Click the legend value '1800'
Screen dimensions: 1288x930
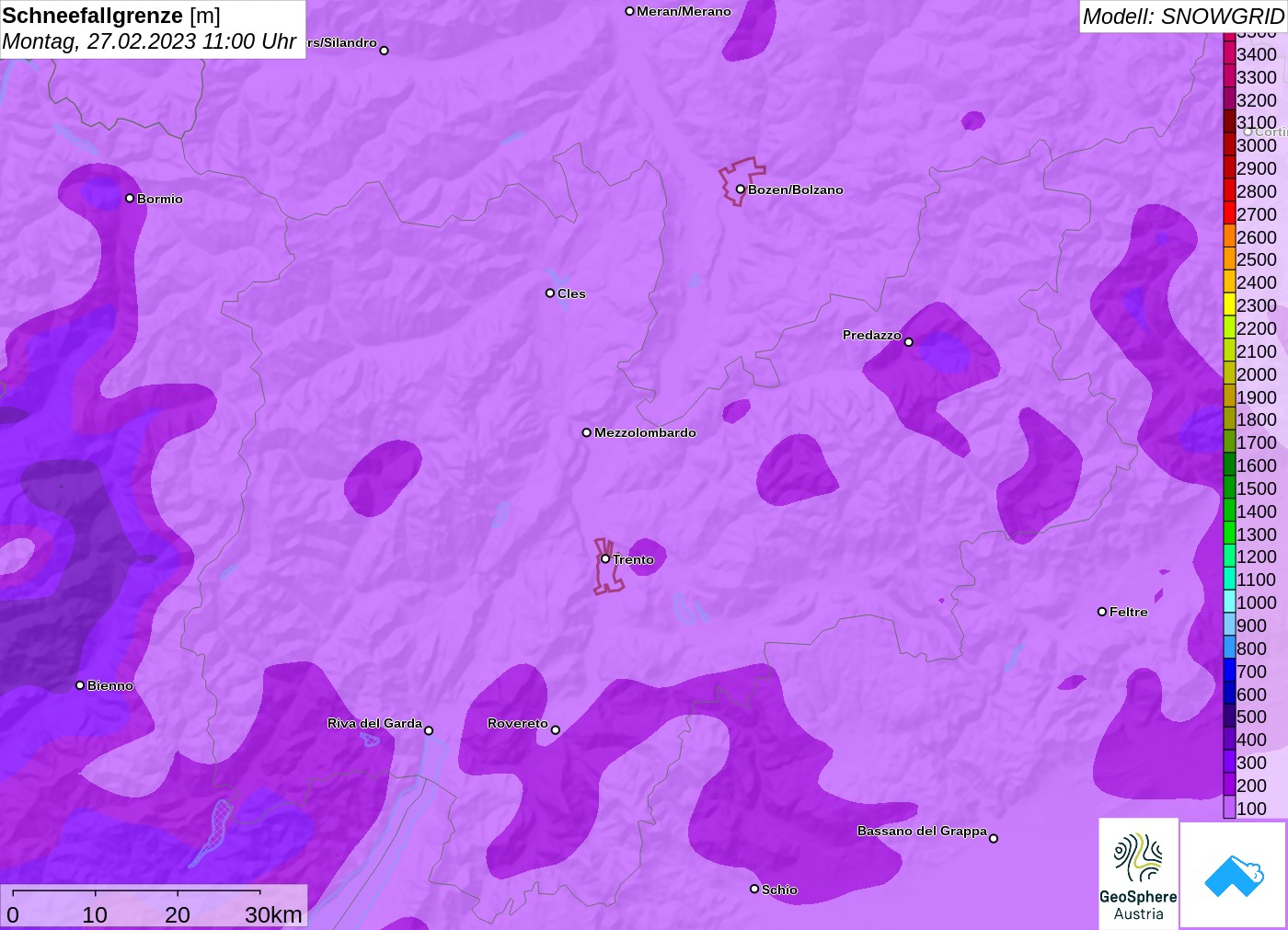click(1257, 419)
